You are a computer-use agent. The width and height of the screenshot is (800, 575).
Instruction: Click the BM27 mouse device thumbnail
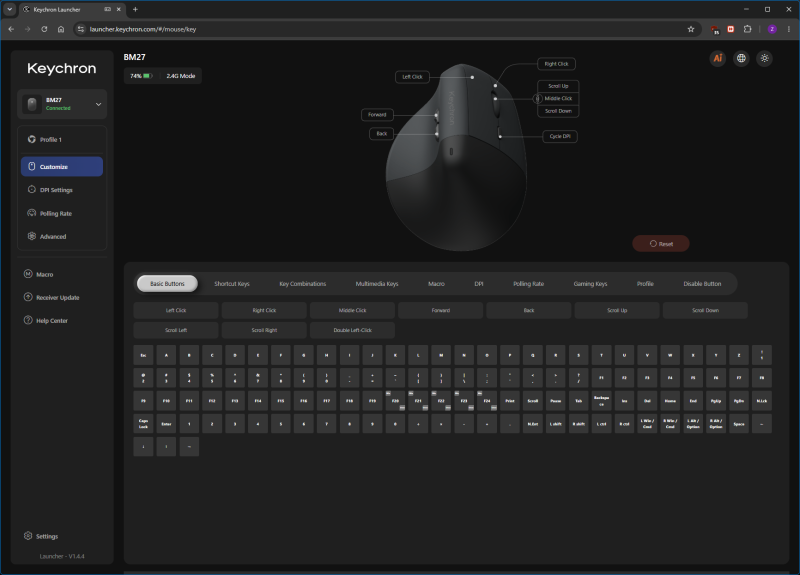tap(32, 104)
